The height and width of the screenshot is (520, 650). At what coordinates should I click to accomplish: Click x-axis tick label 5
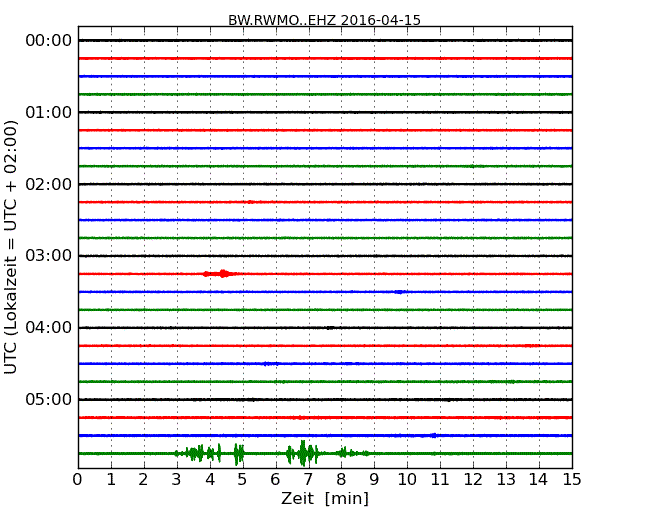(242, 479)
